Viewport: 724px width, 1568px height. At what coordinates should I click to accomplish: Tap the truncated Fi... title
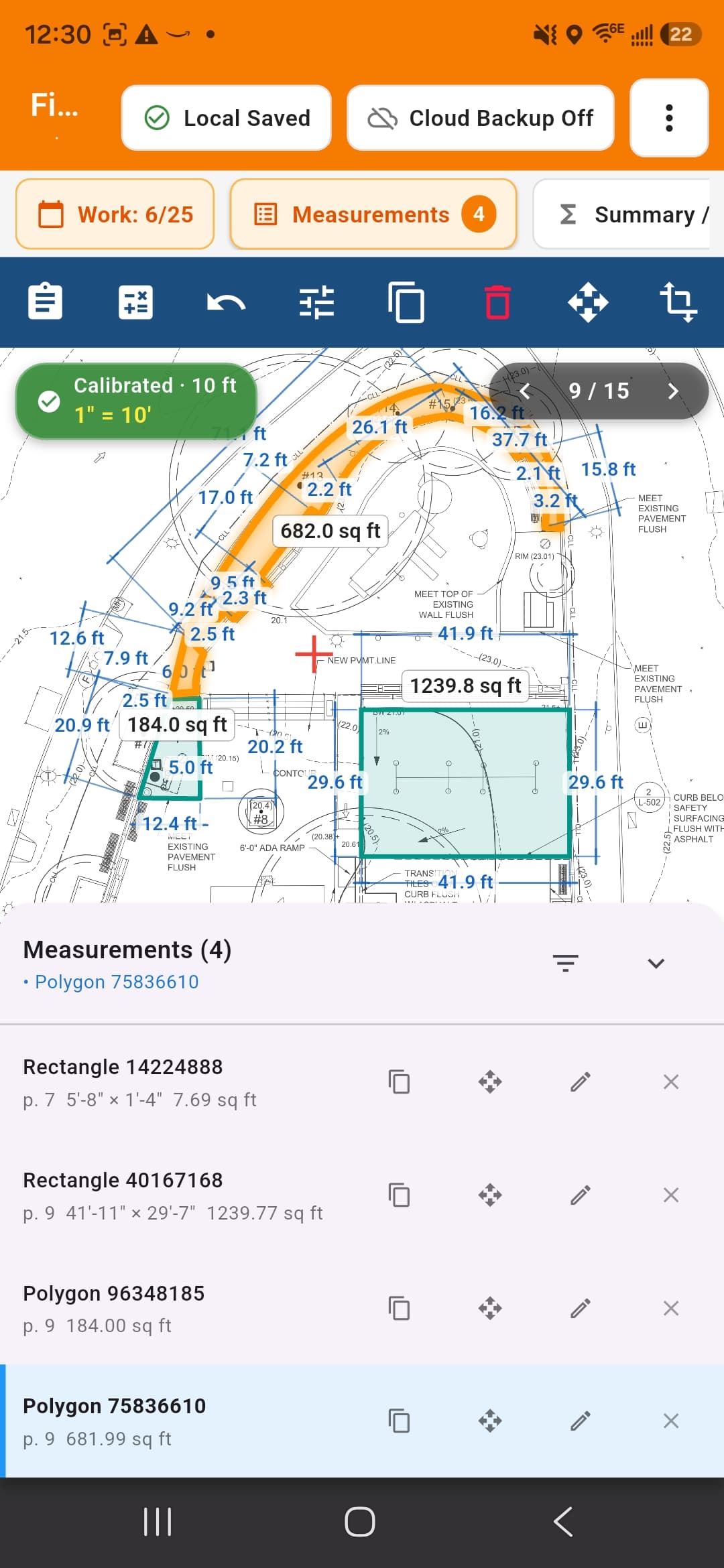(54, 105)
